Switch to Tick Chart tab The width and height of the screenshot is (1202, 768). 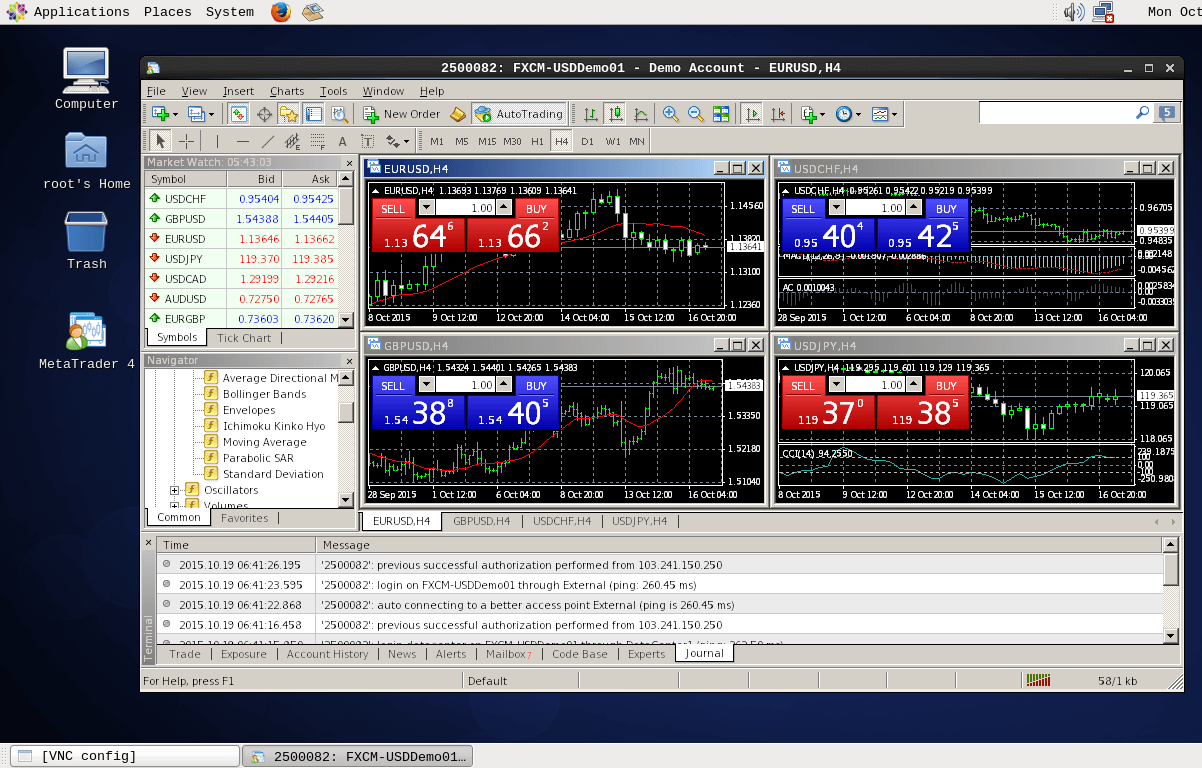coord(244,338)
